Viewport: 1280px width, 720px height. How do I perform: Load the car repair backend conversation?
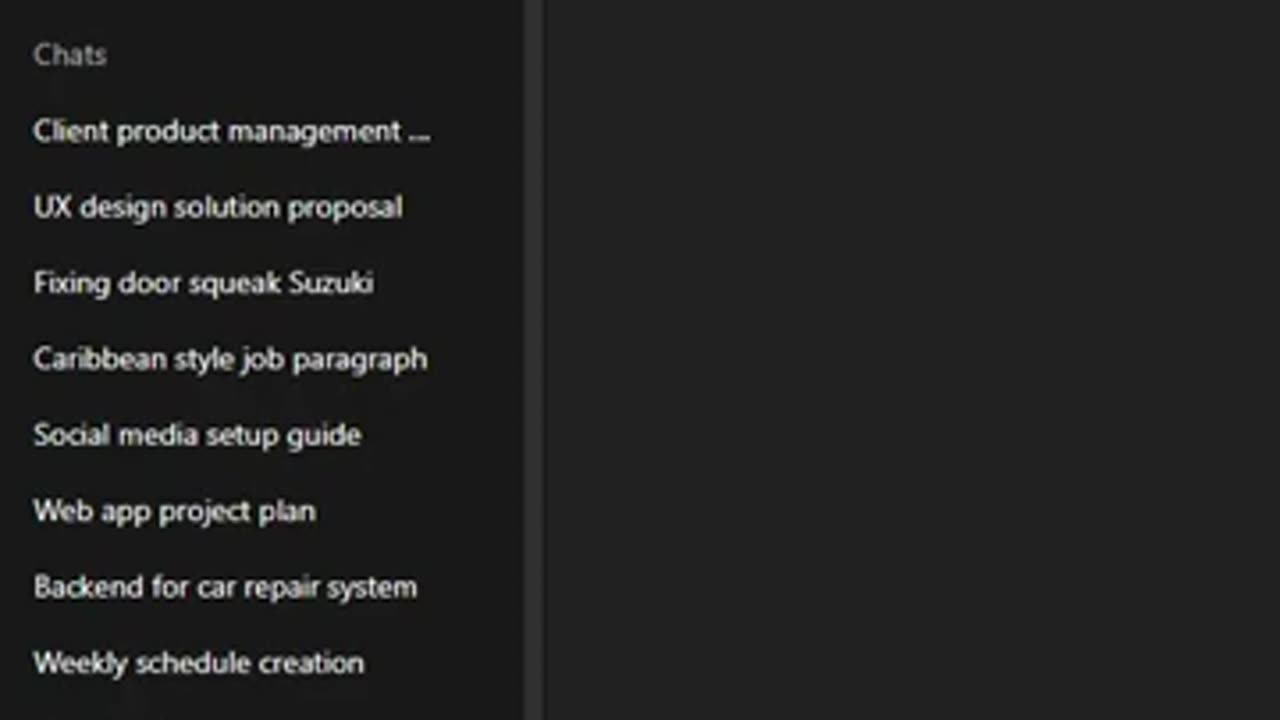225,588
